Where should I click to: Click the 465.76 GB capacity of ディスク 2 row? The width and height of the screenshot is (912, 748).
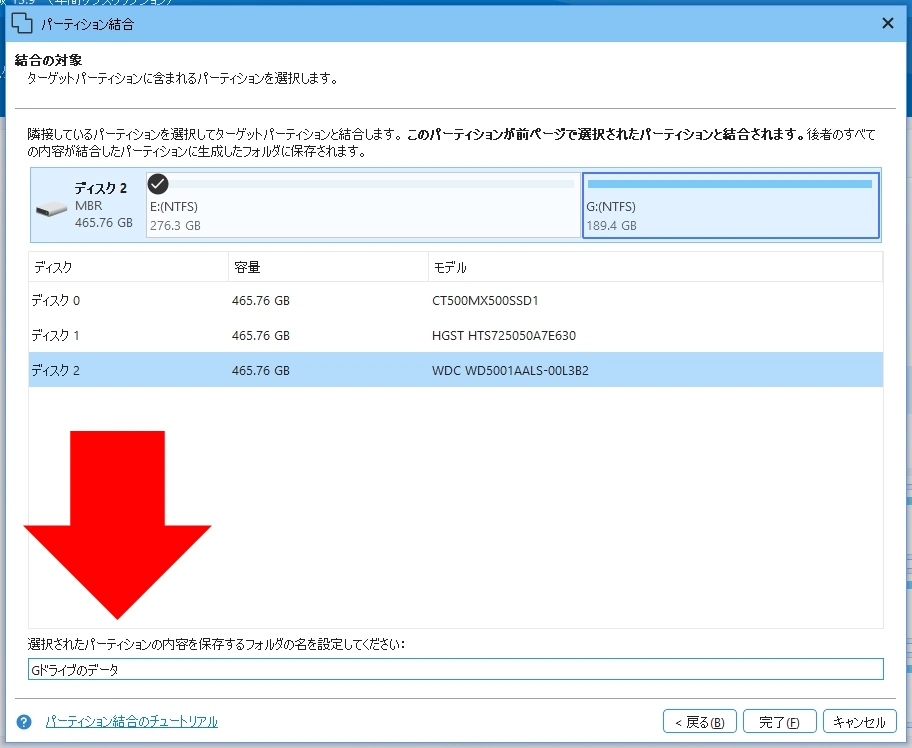pos(261,371)
